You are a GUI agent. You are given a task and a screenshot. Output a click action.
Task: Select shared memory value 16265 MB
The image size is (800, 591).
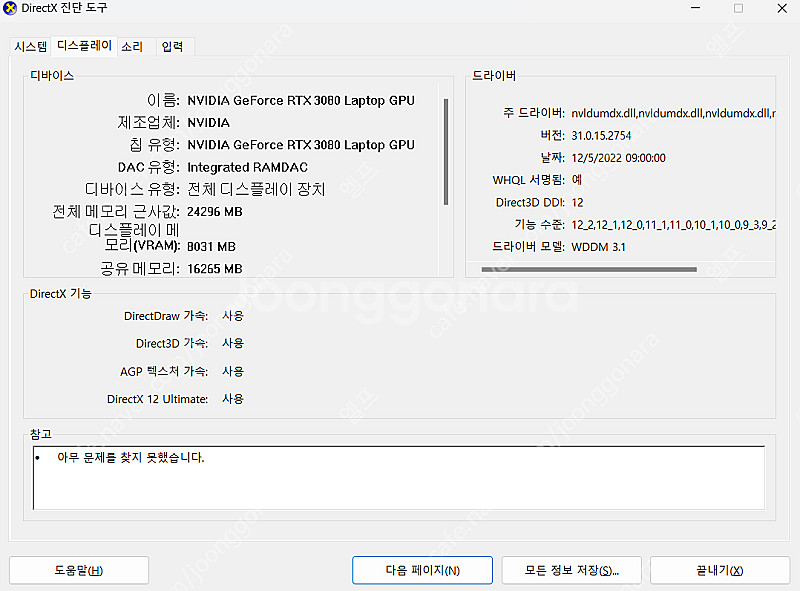pyautogui.click(x=215, y=269)
